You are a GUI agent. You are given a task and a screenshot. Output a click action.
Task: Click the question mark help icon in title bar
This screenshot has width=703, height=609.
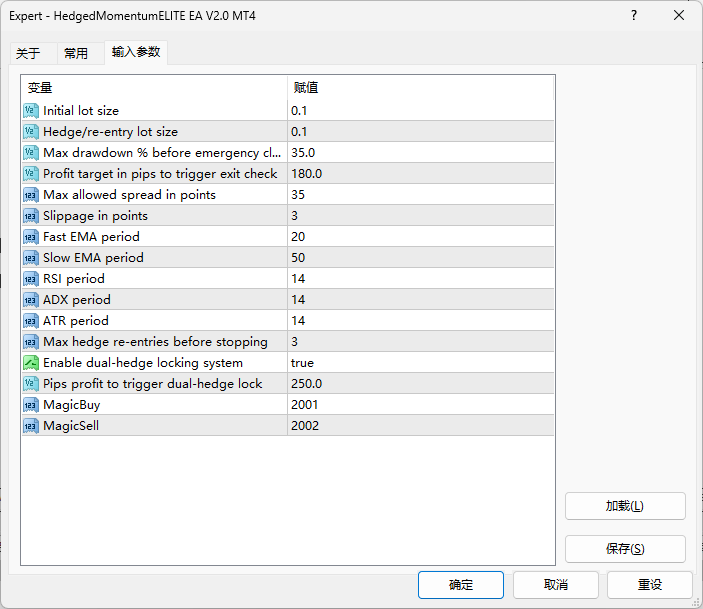[x=634, y=16]
